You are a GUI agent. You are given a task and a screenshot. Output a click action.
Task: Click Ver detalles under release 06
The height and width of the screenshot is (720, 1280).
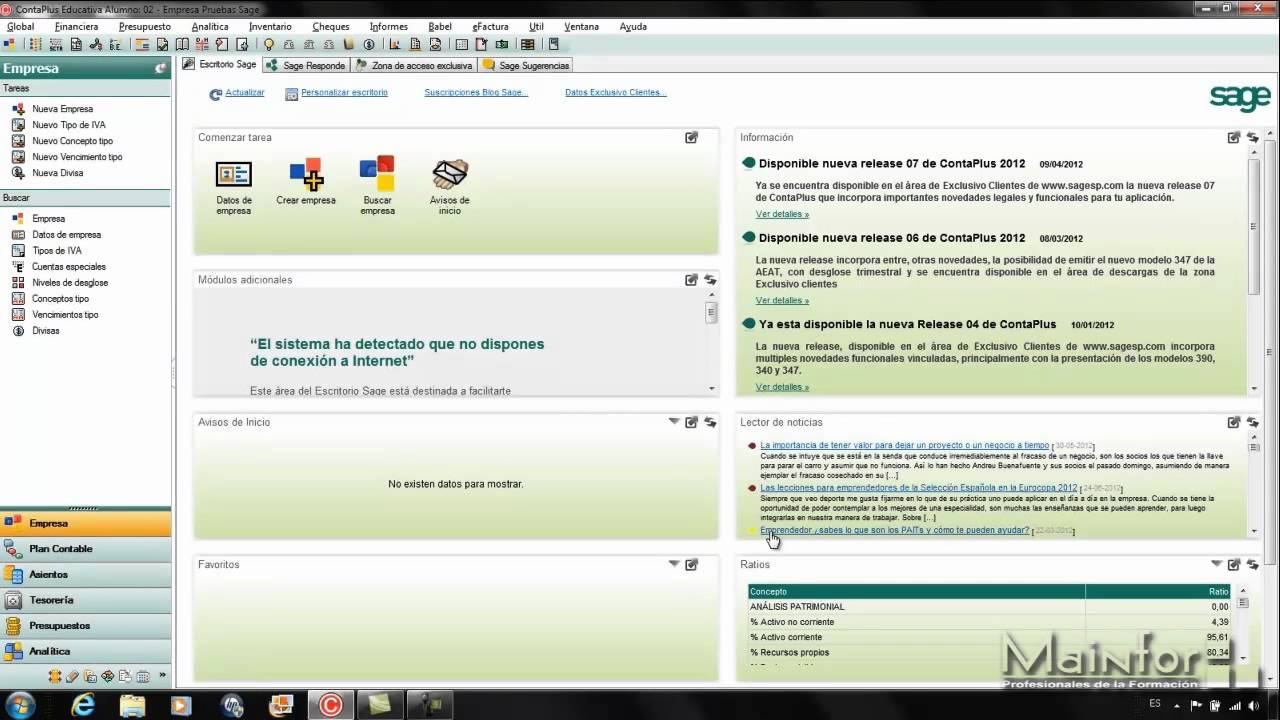(782, 300)
